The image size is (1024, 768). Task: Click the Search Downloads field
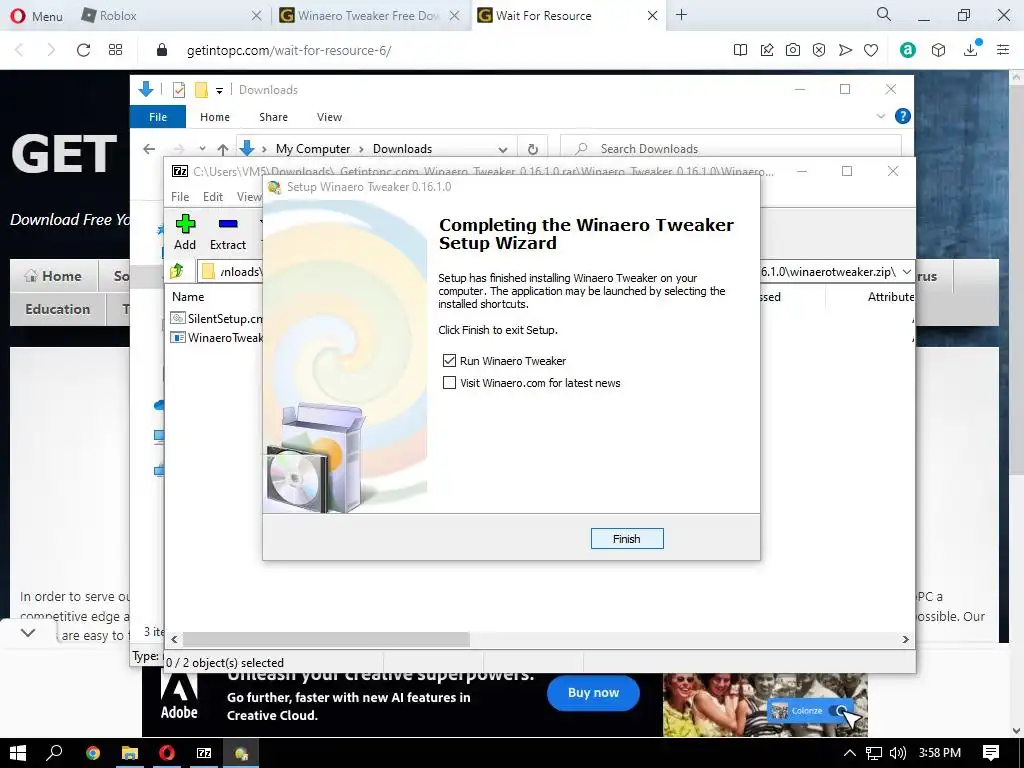[731, 149]
